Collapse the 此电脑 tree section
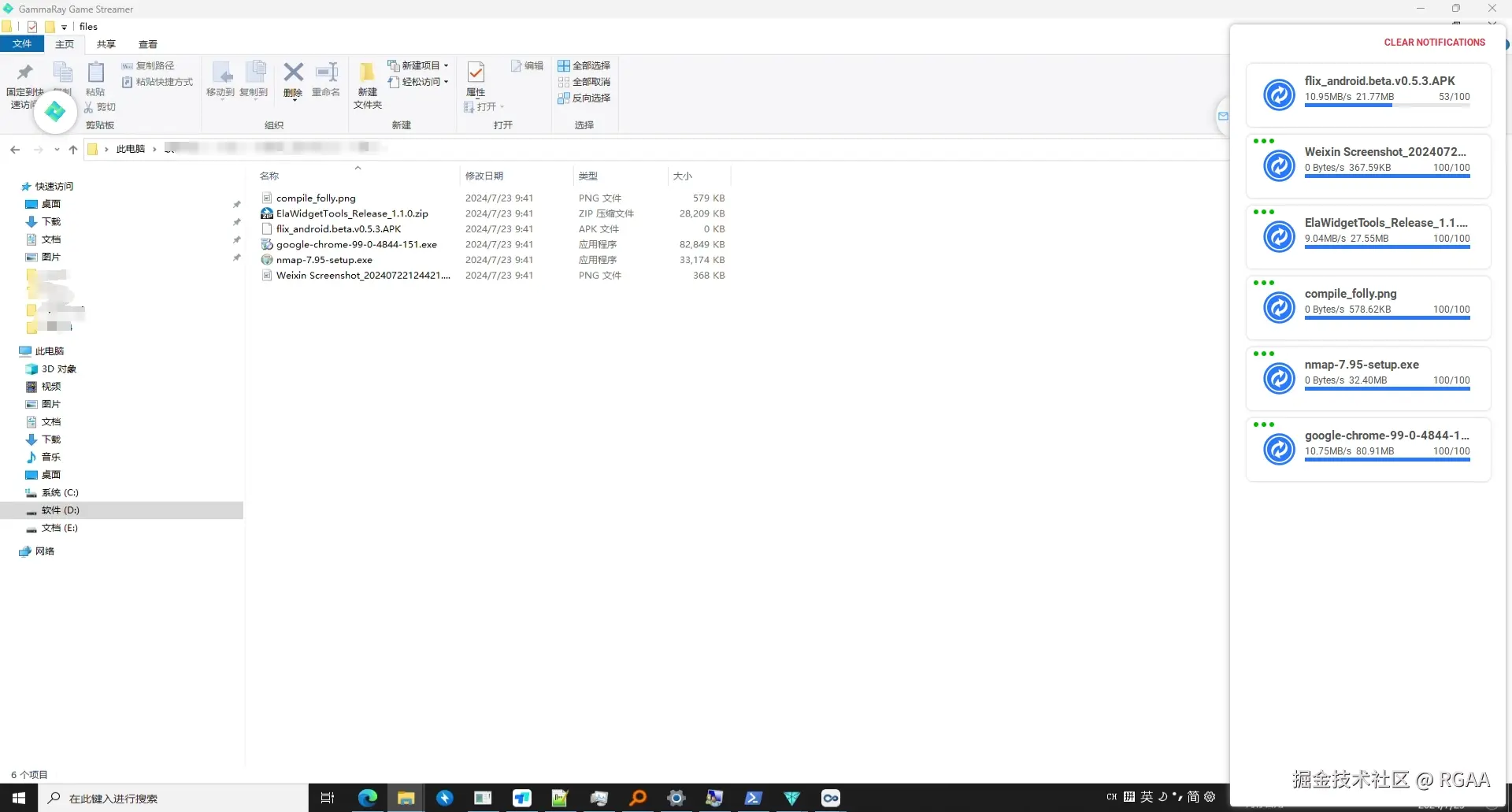This screenshot has width=1512, height=812. pyautogui.click(x=13, y=350)
